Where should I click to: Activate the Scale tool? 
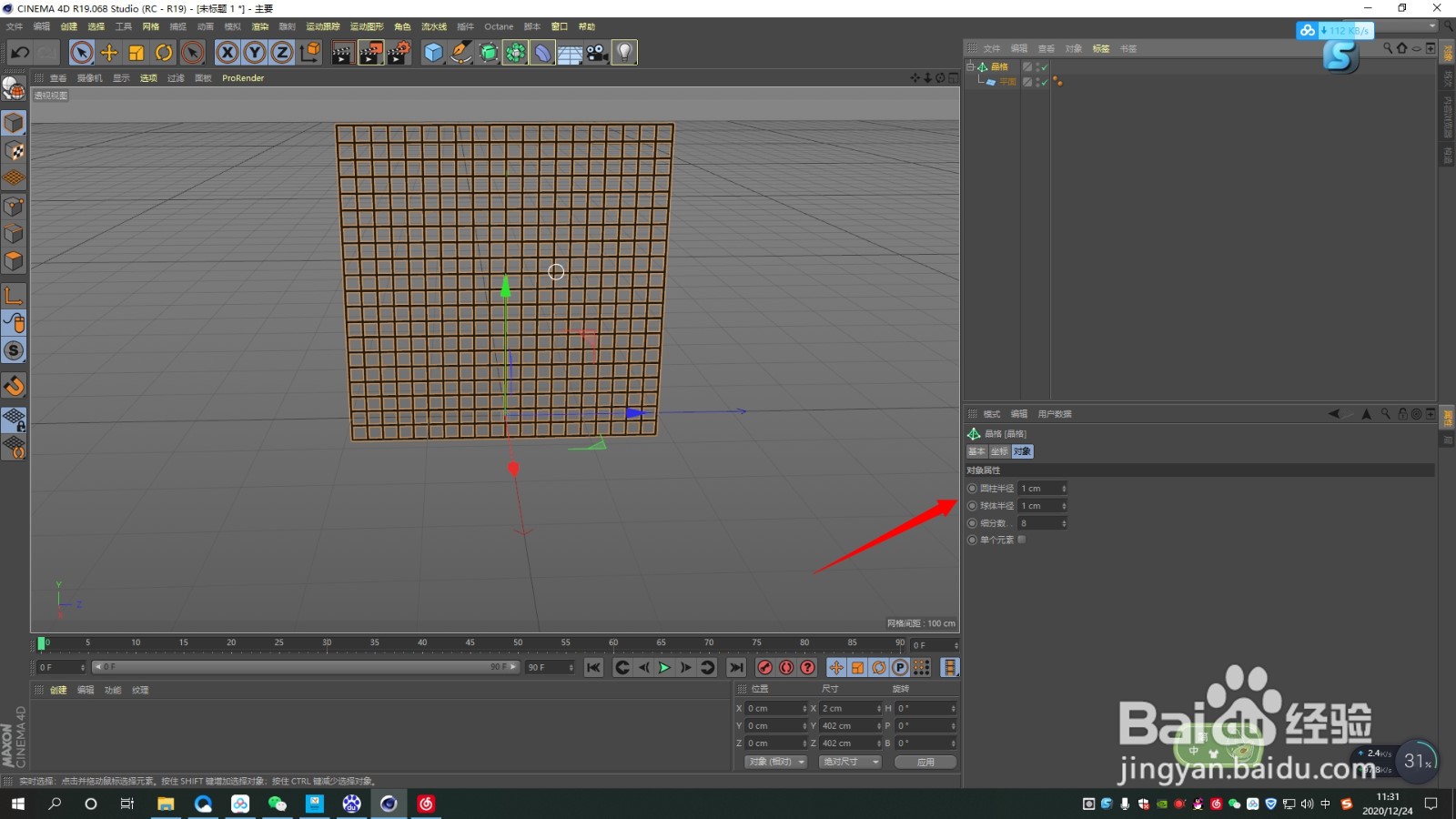coord(136,53)
